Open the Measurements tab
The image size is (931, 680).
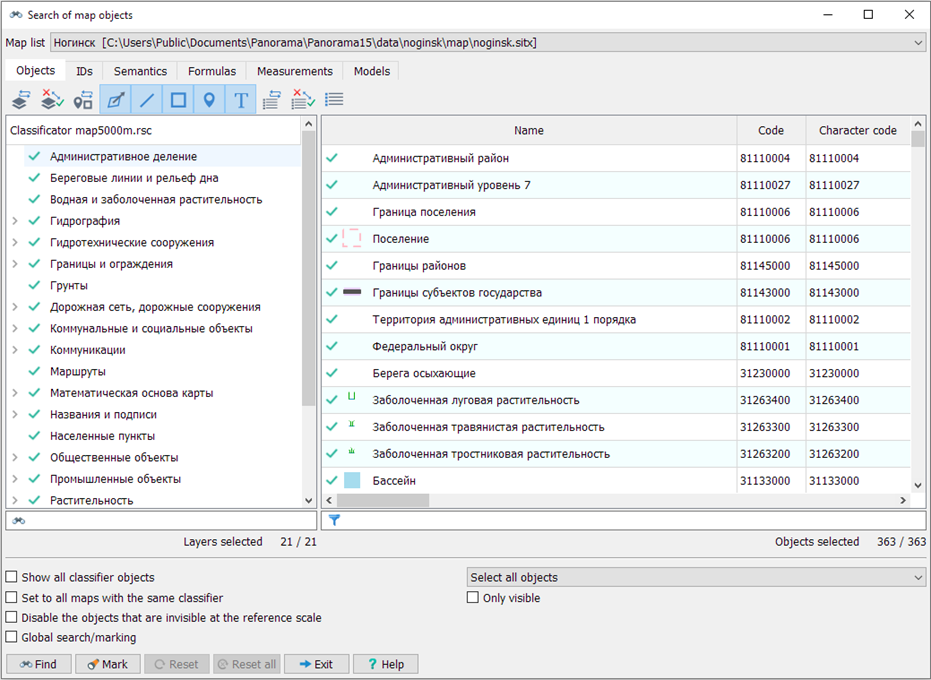coord(294,72)
